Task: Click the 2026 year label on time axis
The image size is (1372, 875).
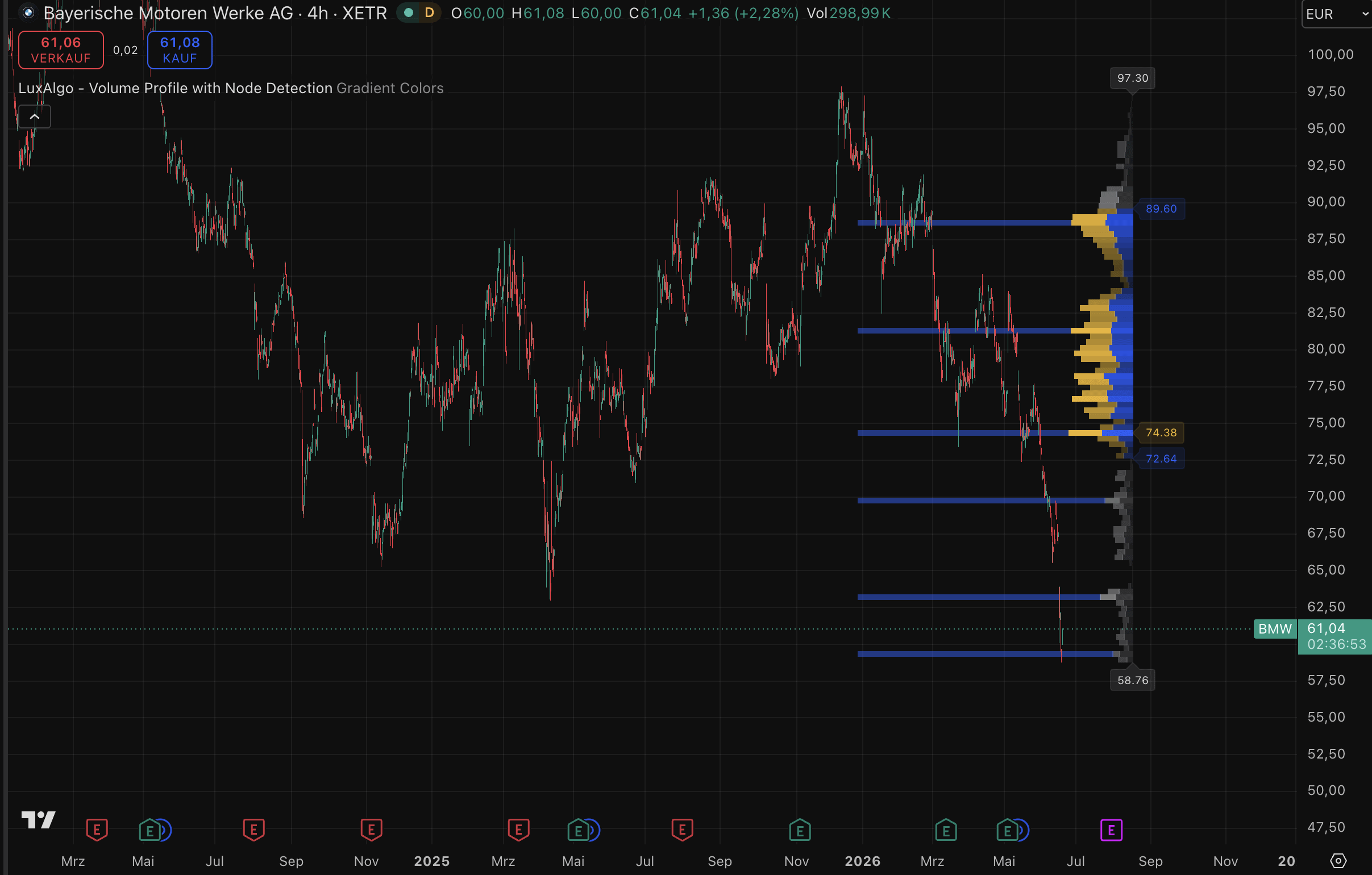Action: (x=863, y=861)
